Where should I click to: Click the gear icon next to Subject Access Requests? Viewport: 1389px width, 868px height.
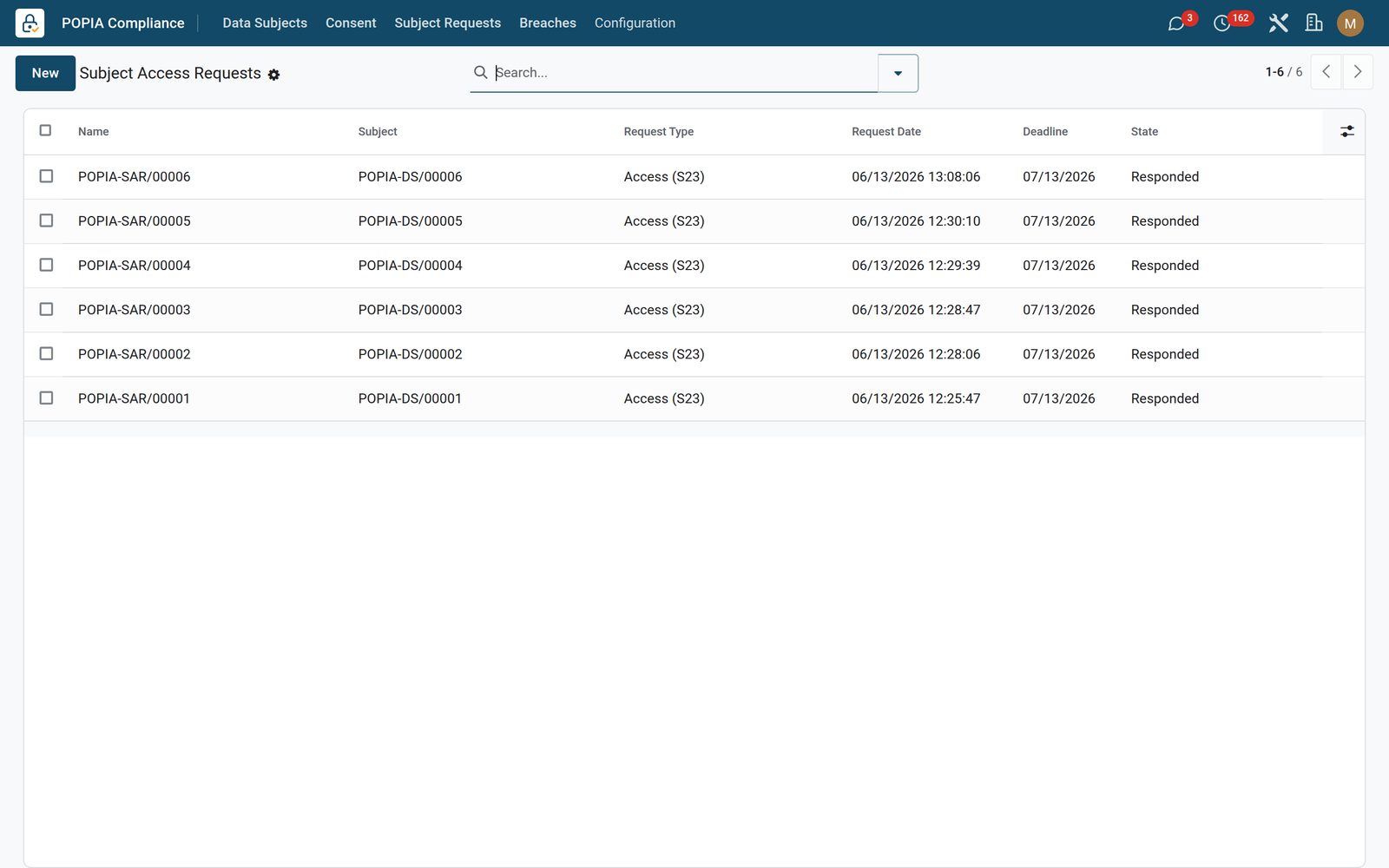click(x=274, y=75)
